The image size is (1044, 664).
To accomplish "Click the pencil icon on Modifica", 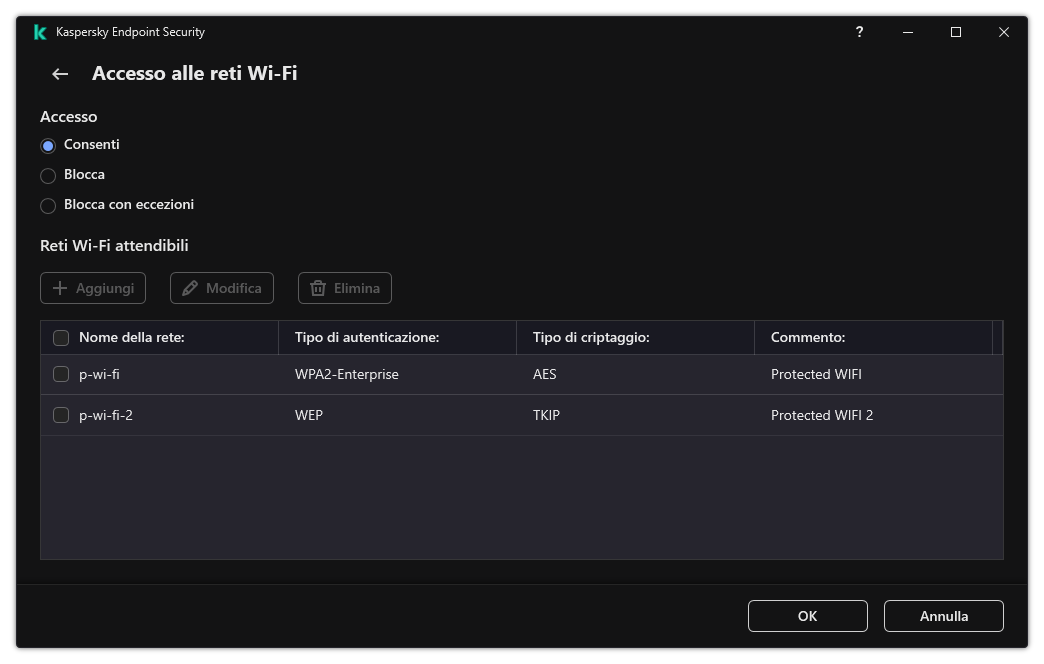I will tap(190, 288).
